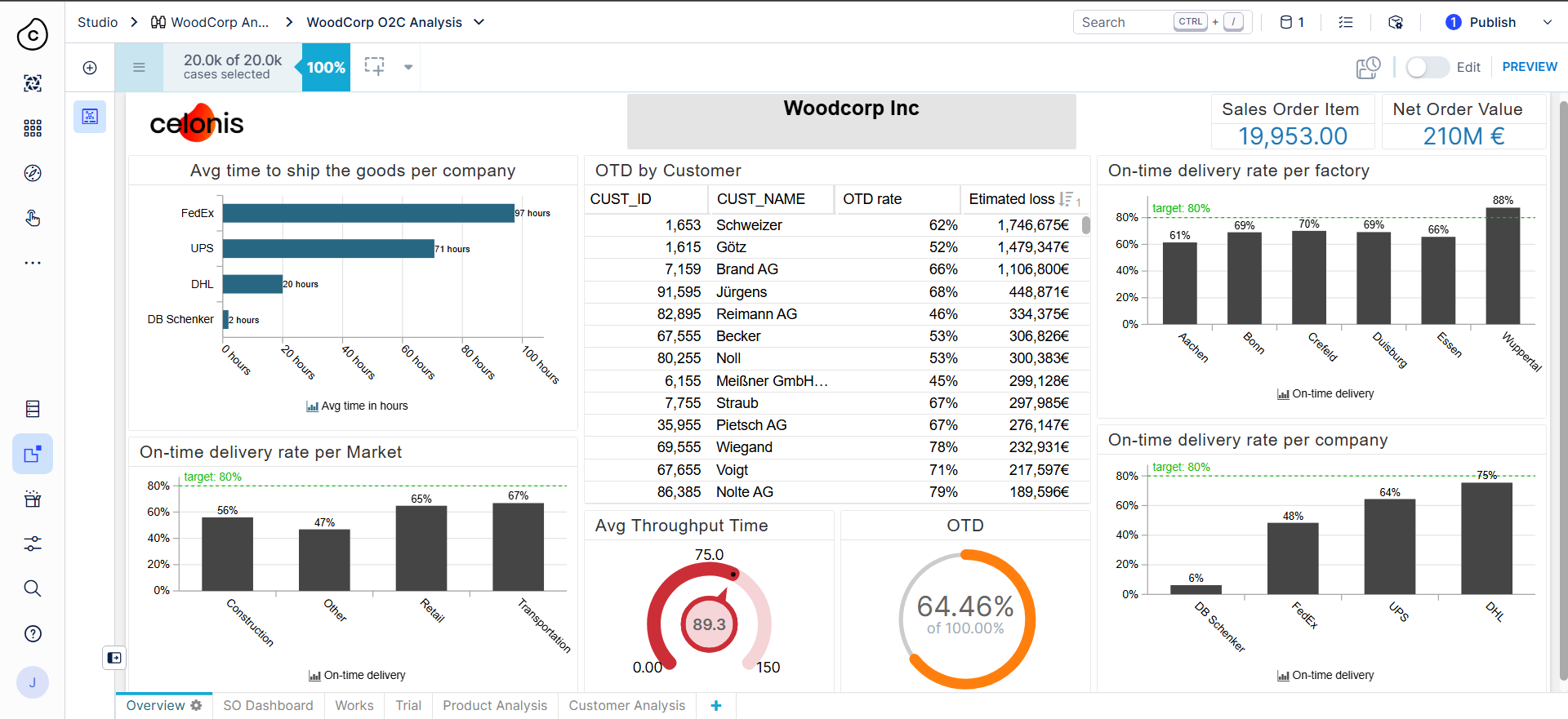Expand the WoodCorp O2C Analysis dropdown chevron
The image size is (1568, 719).
(x=479, y=22)
